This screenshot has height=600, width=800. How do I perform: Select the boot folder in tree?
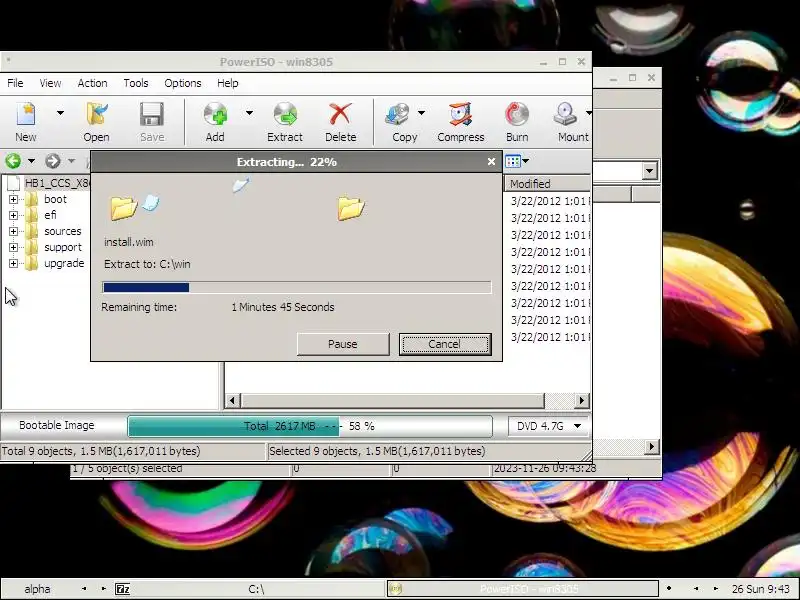click(55, 199)
